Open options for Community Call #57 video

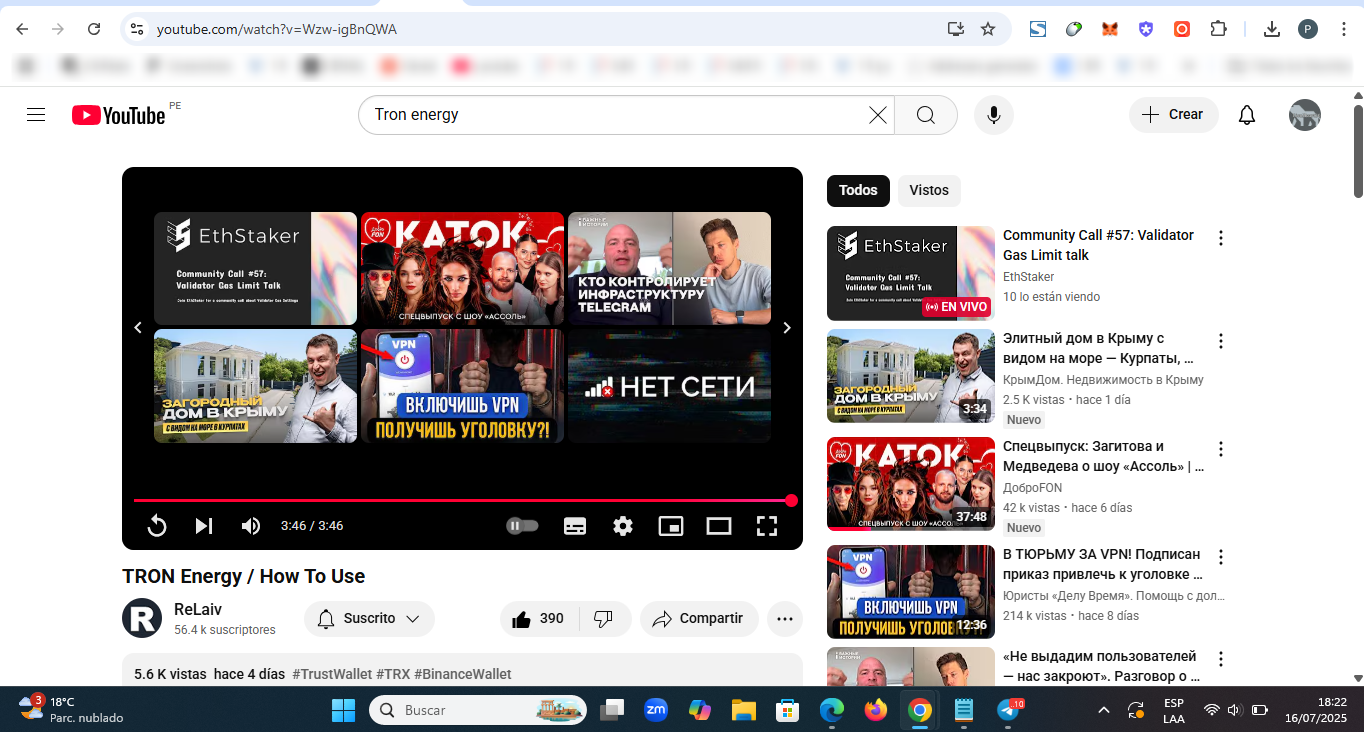pyautogui.click(x=1220, y=238)
